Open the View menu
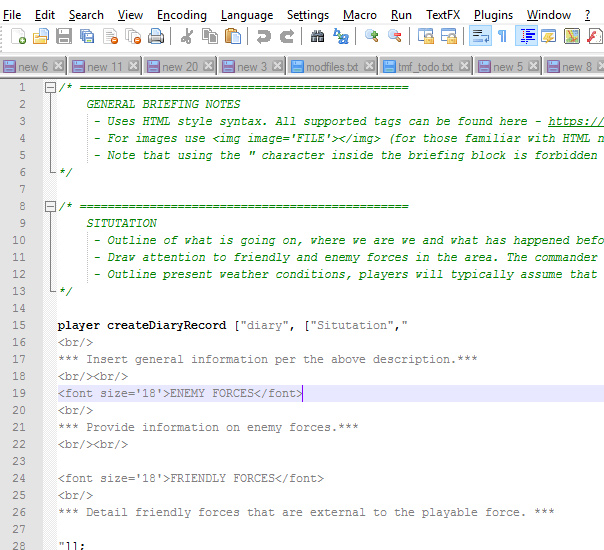 coord(130,15)
